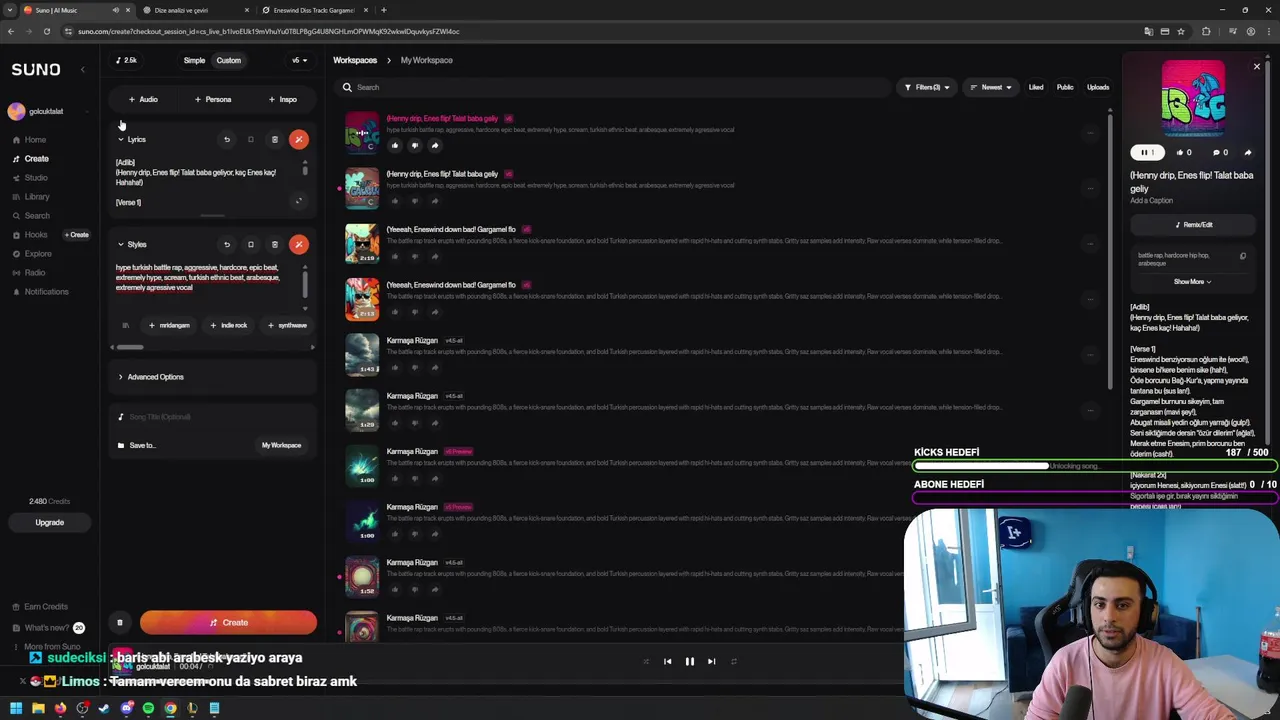The image size is (1280, 720).
Task: Toggle the Uploads filter
Action: (x=1098, y=87)
